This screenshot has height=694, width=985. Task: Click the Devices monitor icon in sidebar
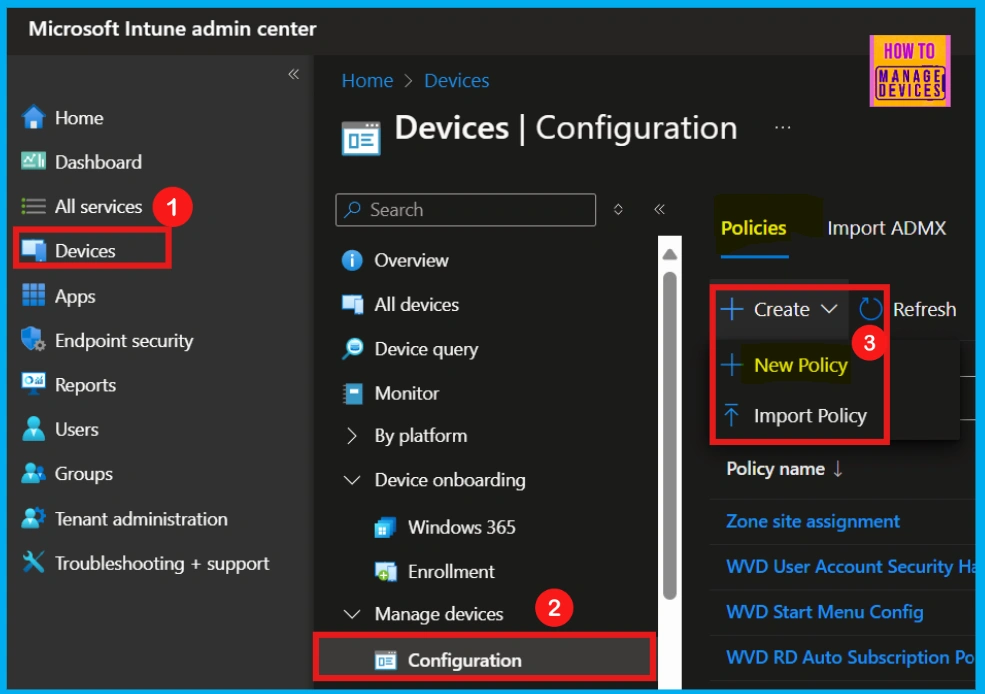(x=33, y=251)
